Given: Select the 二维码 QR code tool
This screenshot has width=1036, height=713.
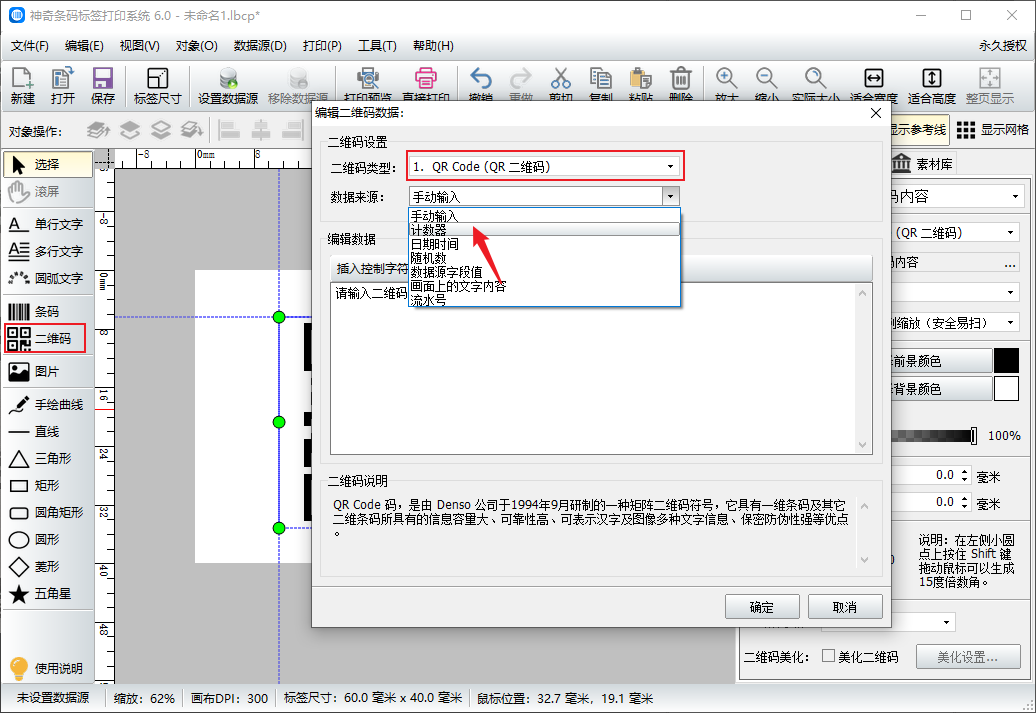Looking at the screenshot, I should pos(46,338).
